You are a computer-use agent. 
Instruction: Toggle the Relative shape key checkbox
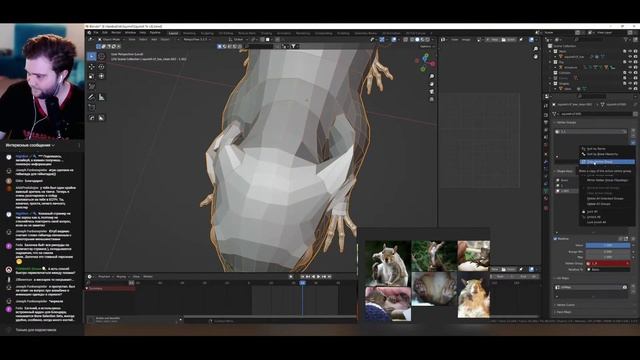click(556, 239)
